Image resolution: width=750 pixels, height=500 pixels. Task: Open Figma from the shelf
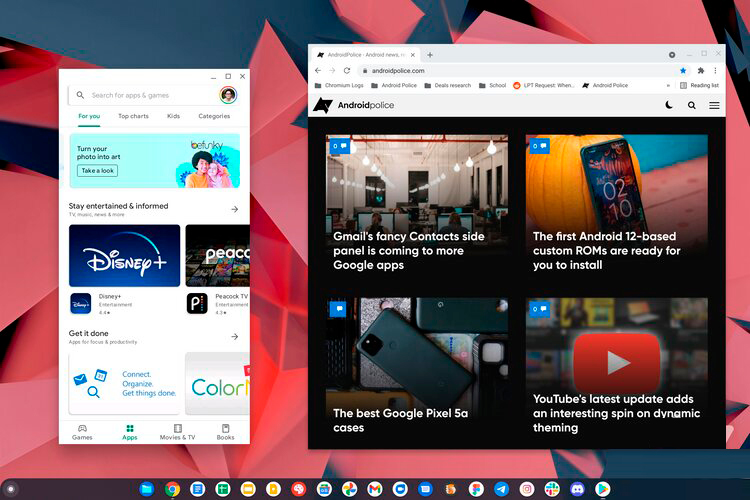[476, 489]
